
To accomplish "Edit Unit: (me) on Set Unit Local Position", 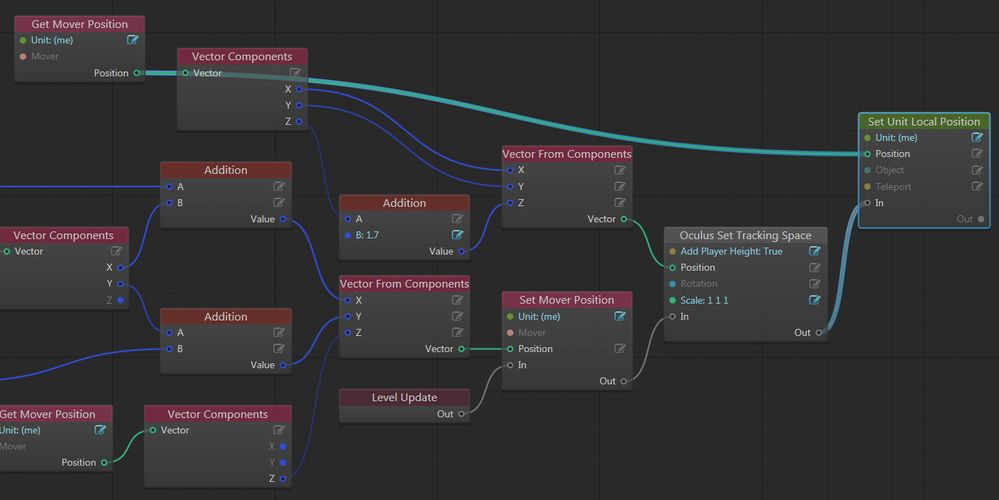I will click(x=977, y=138).
